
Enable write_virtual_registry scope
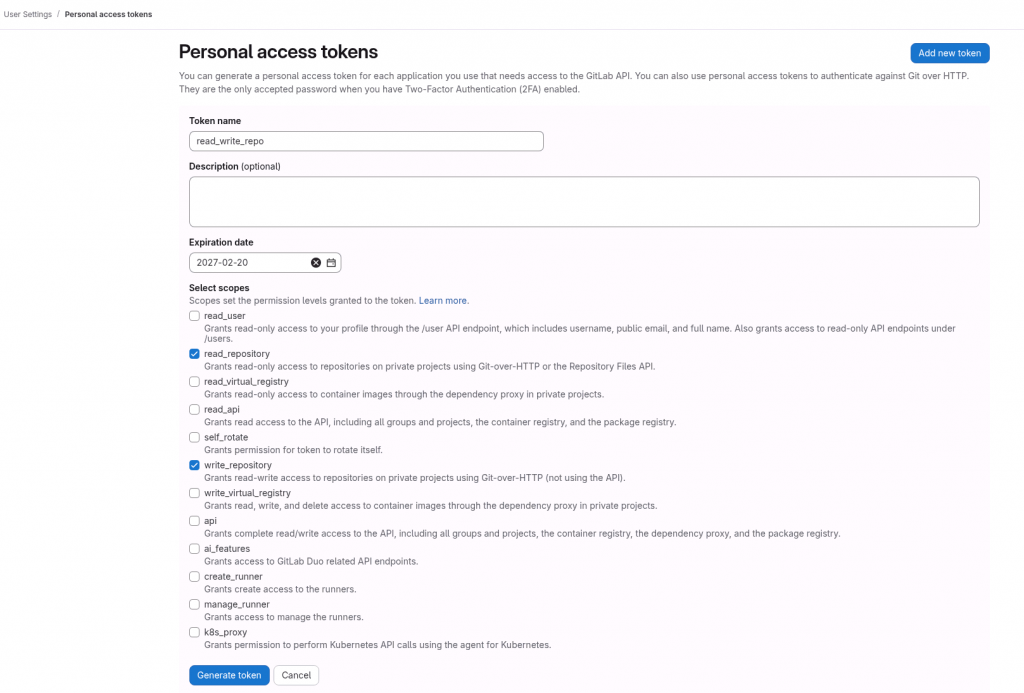tap(195, 493)
